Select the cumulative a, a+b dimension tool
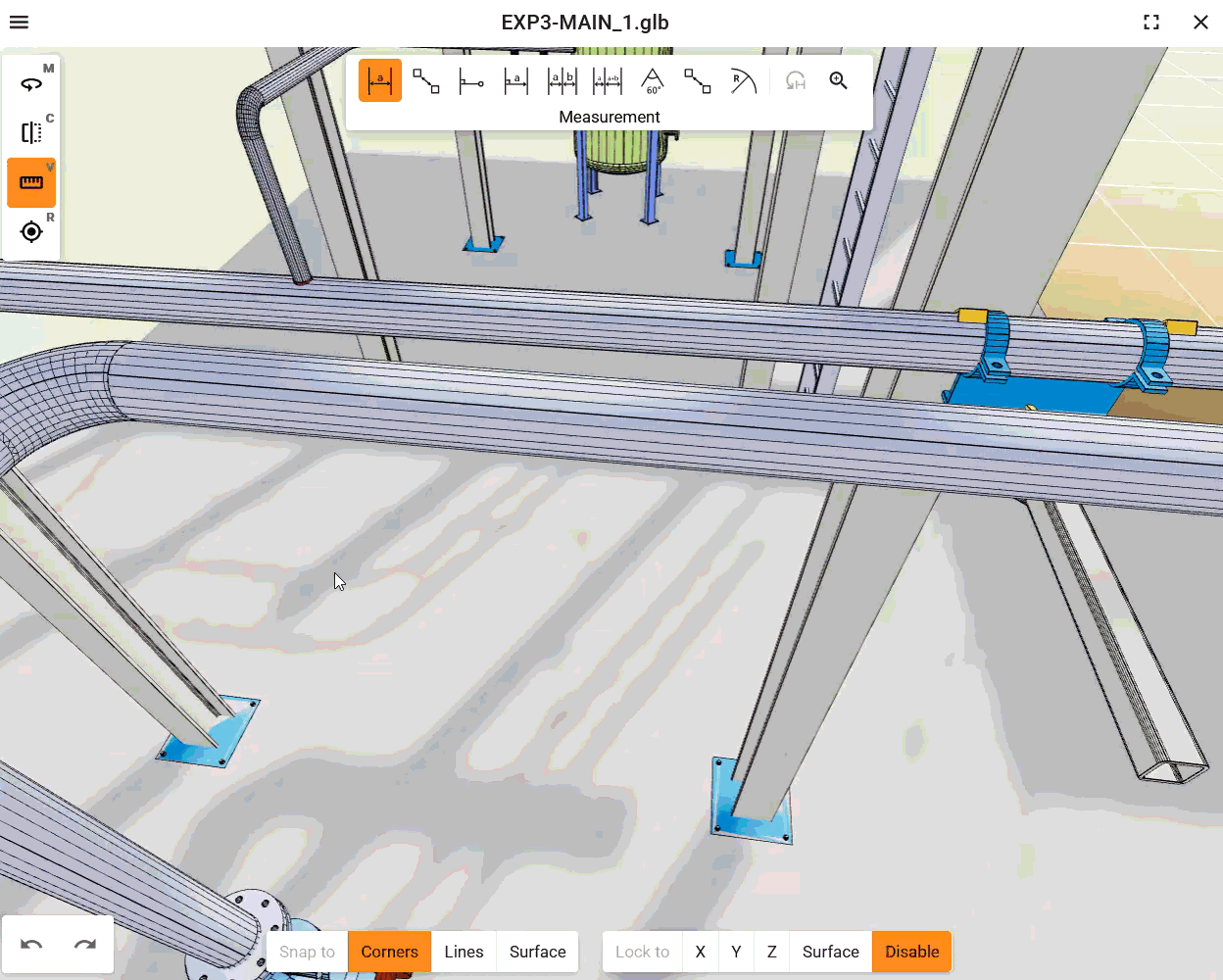Viewport: 1223px width, 980px height. tap(608, 80)
